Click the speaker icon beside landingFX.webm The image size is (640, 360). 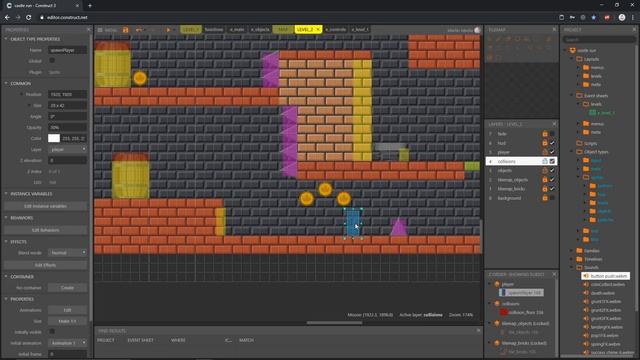click(x=586, y=327)
